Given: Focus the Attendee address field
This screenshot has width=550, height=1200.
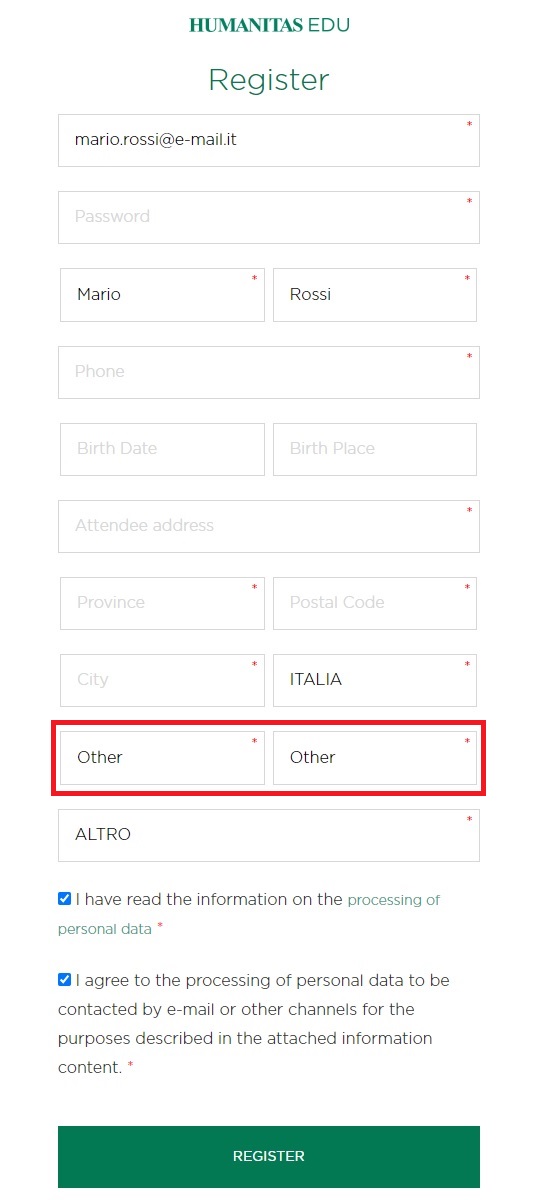Looking at the screenshot, I should [269, 526].
